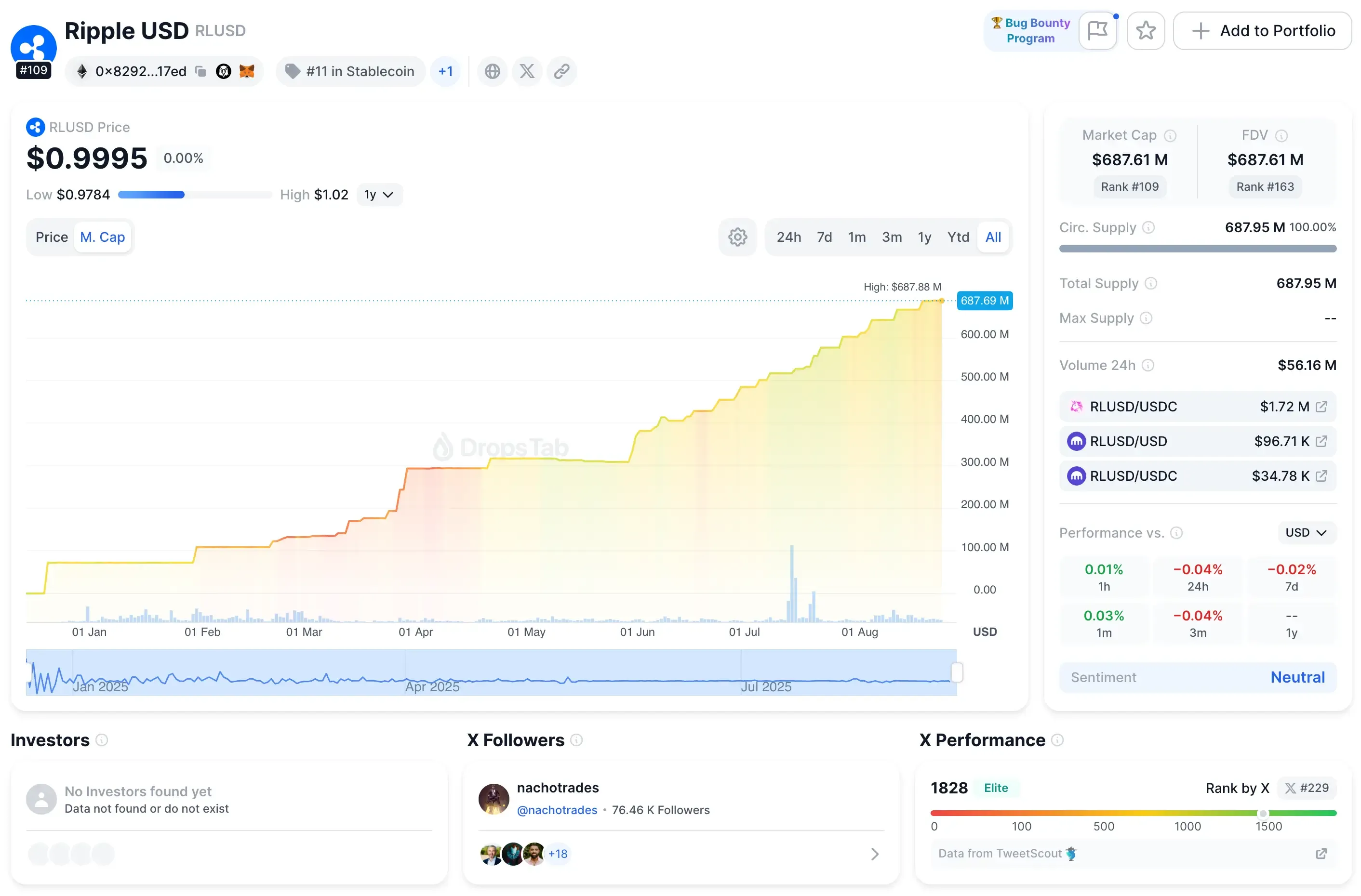The height and width of the screenshot is (896, 1361).
Task: Add RLUSD token to MetaMask
Action: click(247, 71)
